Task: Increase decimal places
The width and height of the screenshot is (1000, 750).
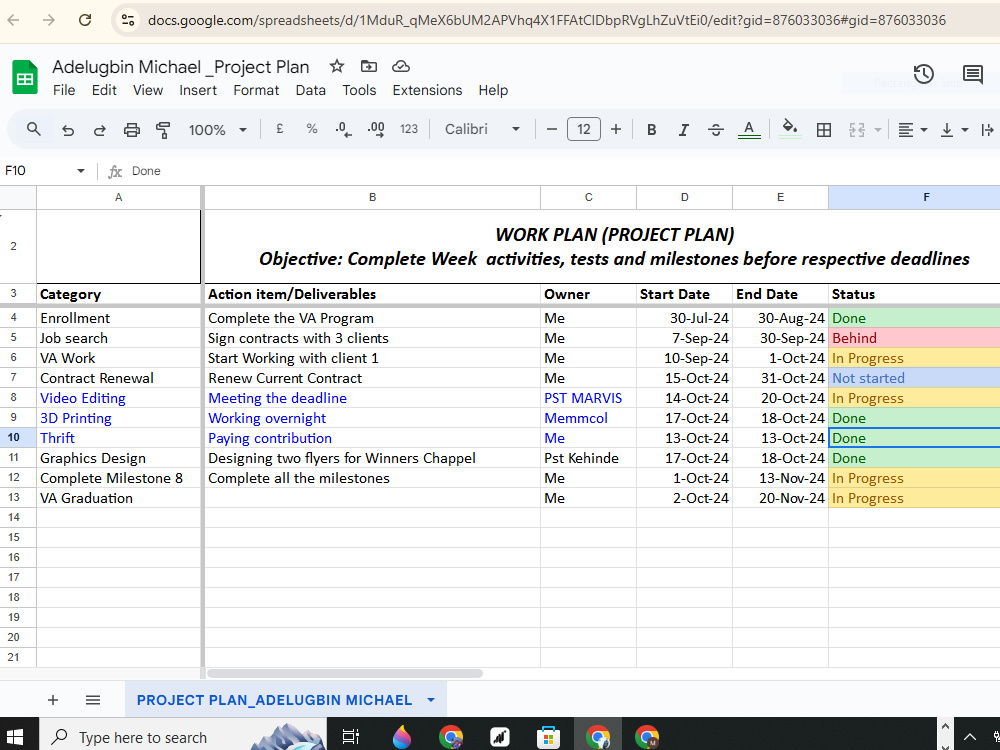Action: tap(376, 130)
